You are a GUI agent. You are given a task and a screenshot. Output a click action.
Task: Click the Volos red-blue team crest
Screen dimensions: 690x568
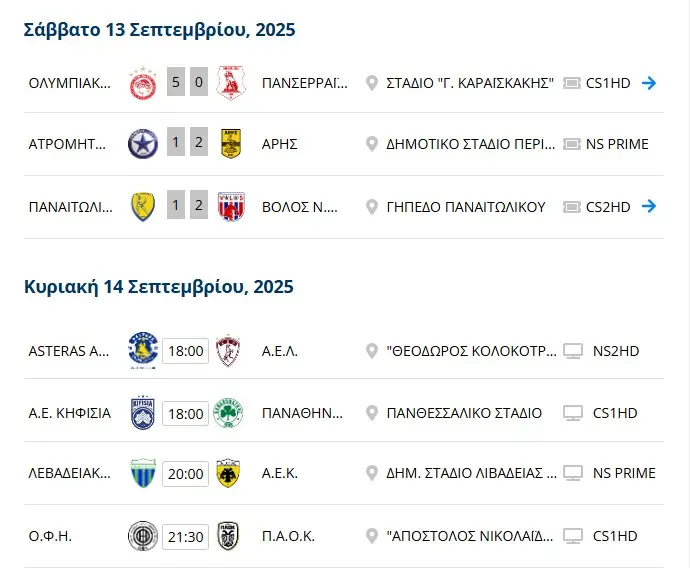click(231, 206)
